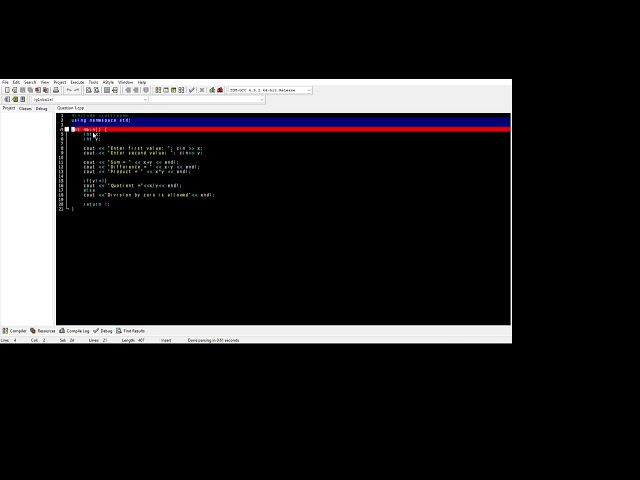Create a new file with the New icon
Screen dimensions: 640x480
click(x=7, y=90)
